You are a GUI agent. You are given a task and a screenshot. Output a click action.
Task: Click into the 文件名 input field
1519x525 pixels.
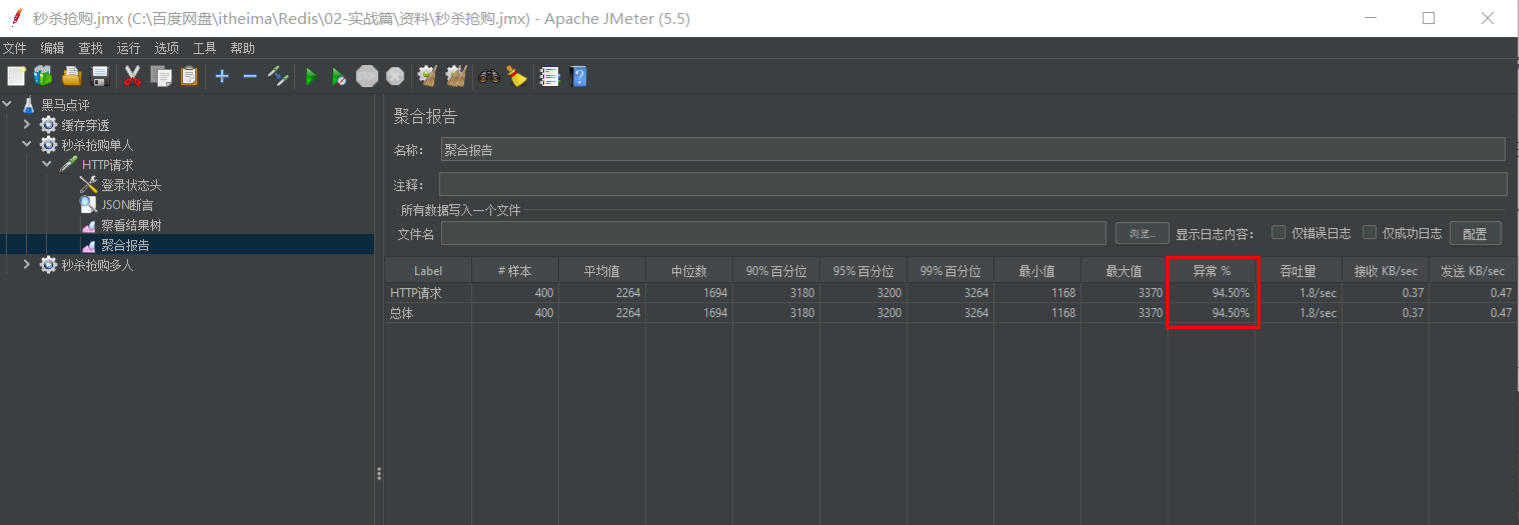pos(773,233)
